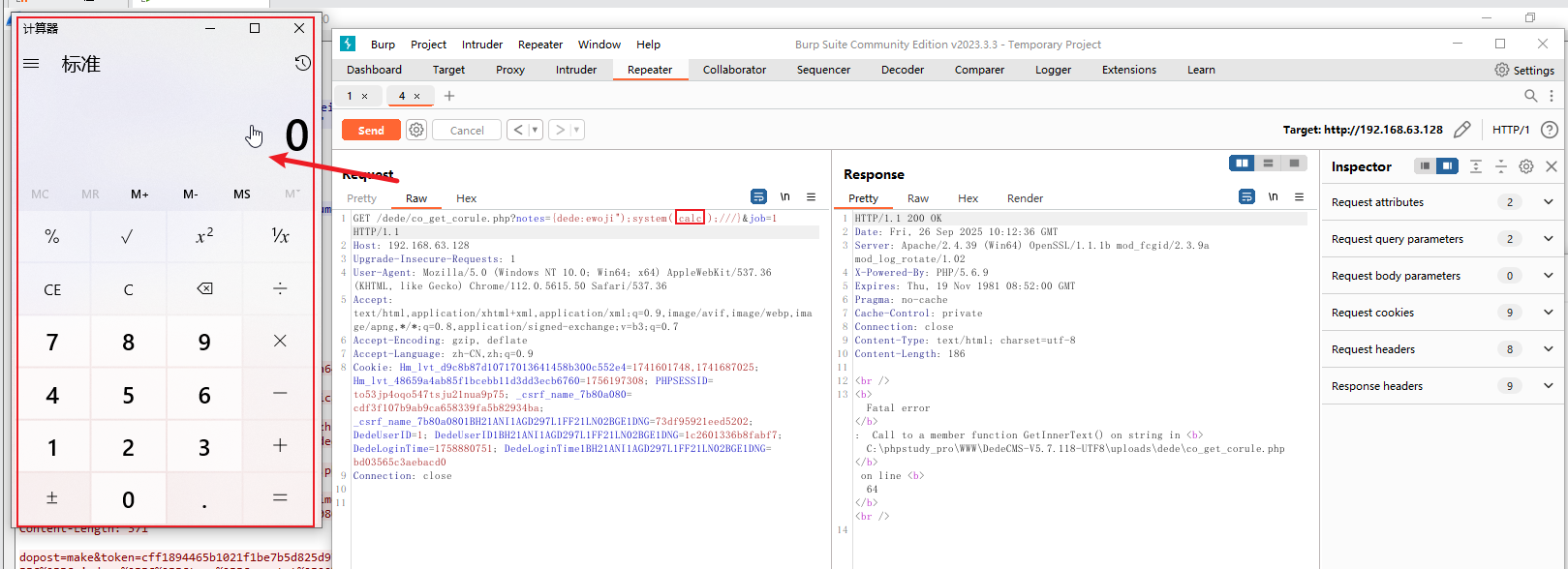Click the orange Send button
Viewport: 1568px width, 569px height.
click(371, 130)
